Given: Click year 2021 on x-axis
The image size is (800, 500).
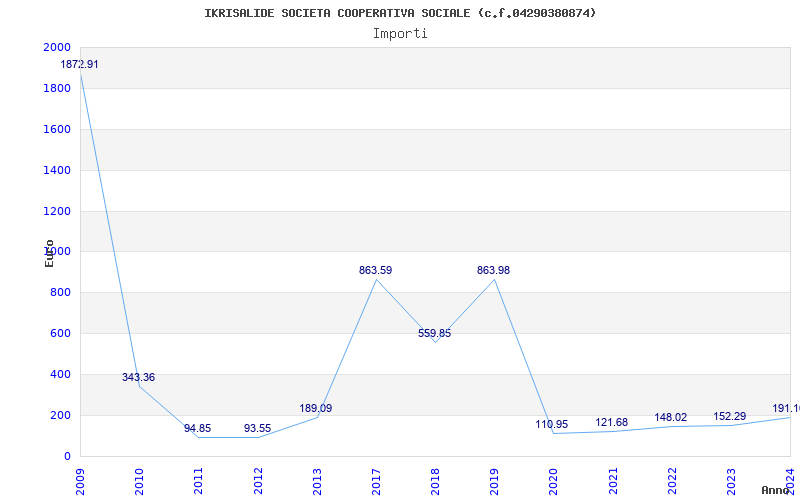Looking at the screenshot, I should tap(613, 481).
